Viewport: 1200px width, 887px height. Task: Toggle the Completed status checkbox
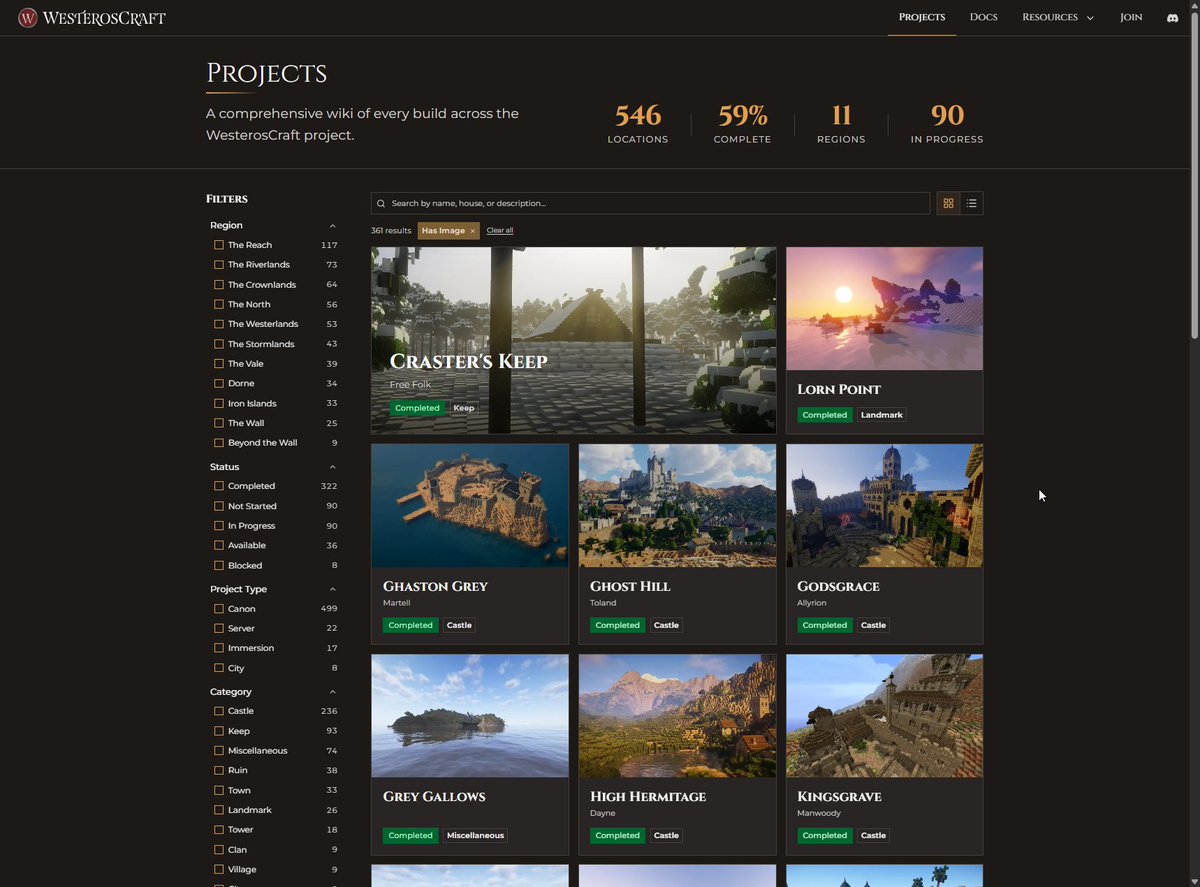[x=219, y=486]
